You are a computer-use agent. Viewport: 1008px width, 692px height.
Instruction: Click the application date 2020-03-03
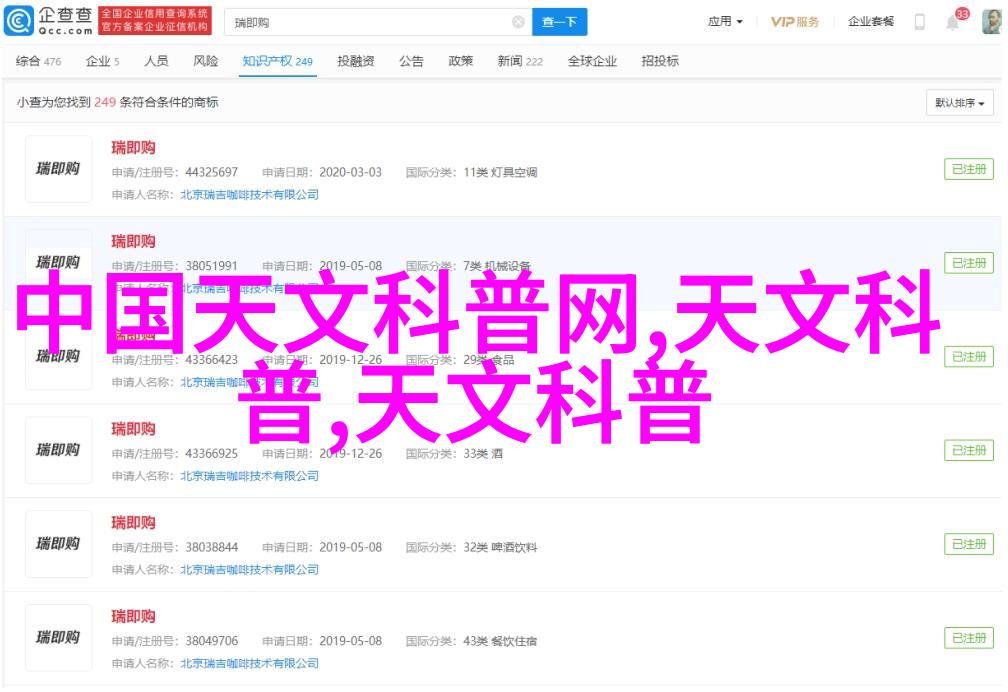(350, 172)
